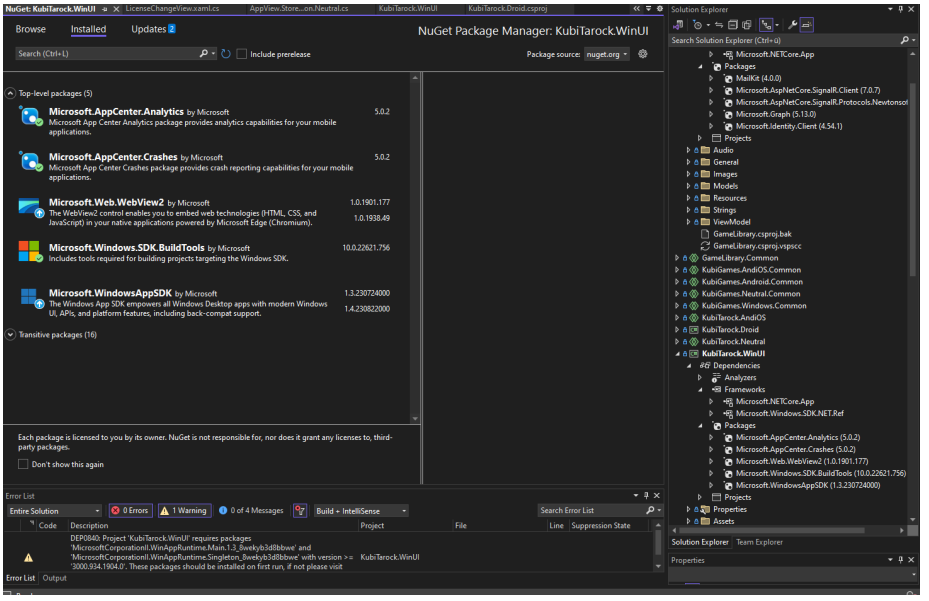Screen dimensions: 929x601
Task: Click the Collapse All icon in Solution Explorer
Action: (732, 25)
